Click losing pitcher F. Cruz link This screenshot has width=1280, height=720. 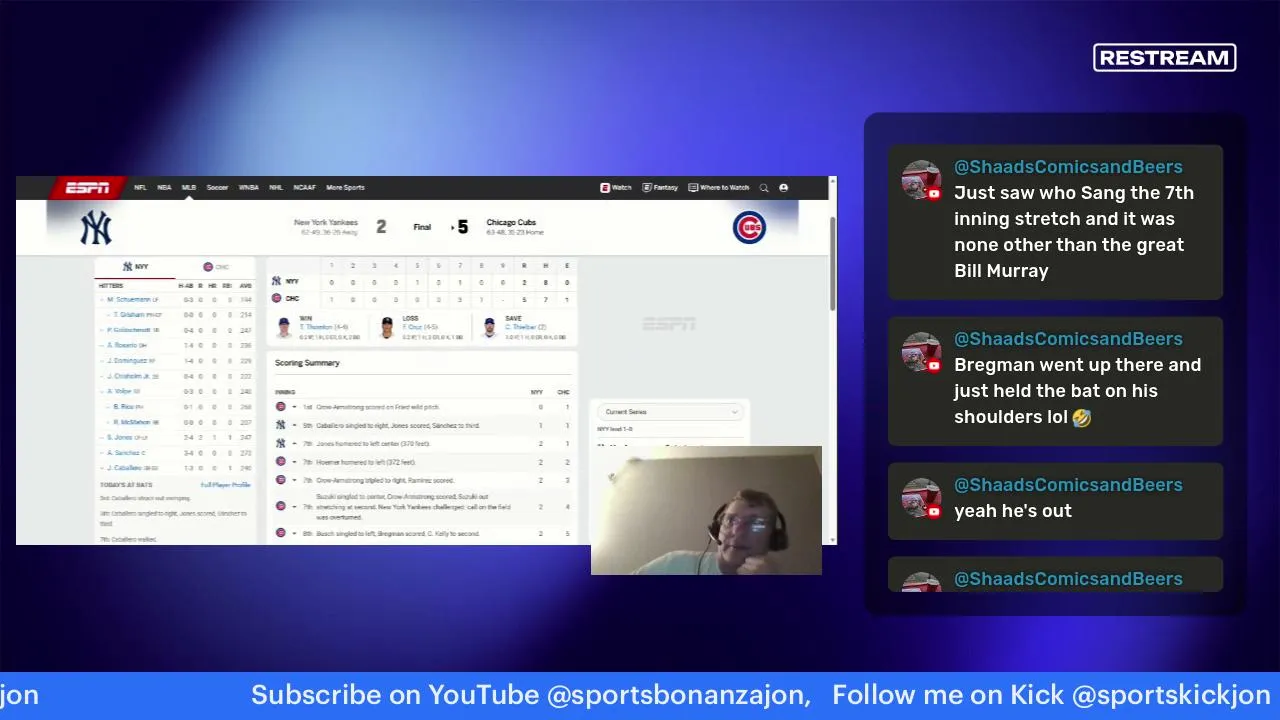[412, 327]
